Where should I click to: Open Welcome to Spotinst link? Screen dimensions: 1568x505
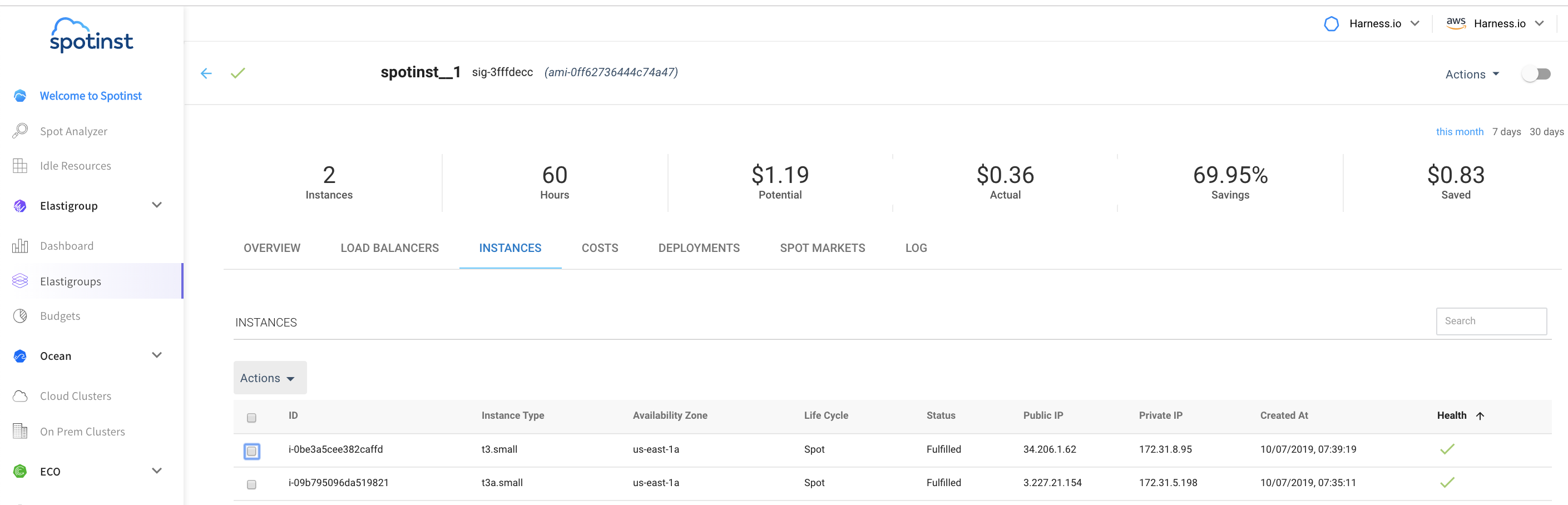point(91,96)
